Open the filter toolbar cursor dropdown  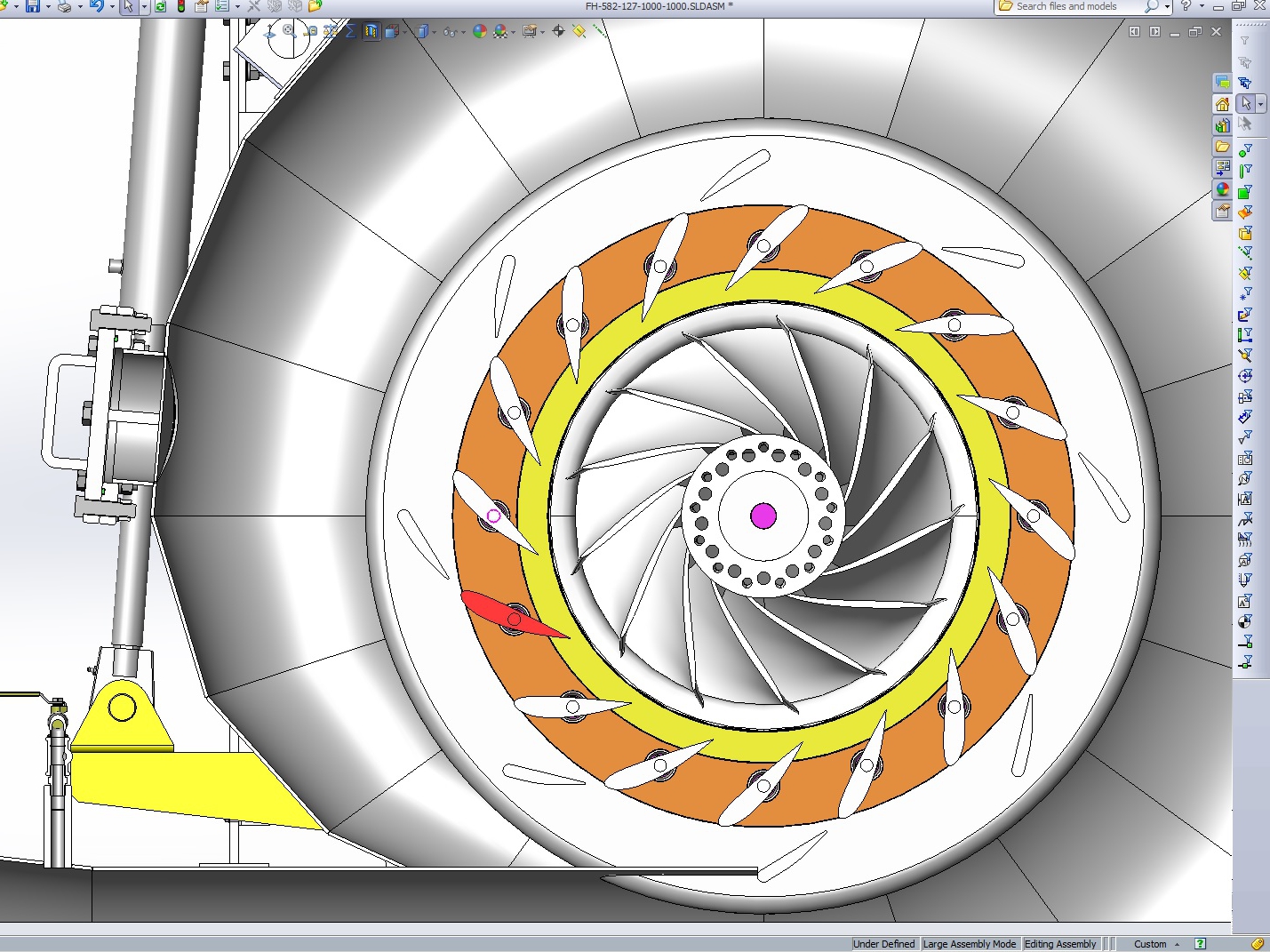tap(1260, 105)
